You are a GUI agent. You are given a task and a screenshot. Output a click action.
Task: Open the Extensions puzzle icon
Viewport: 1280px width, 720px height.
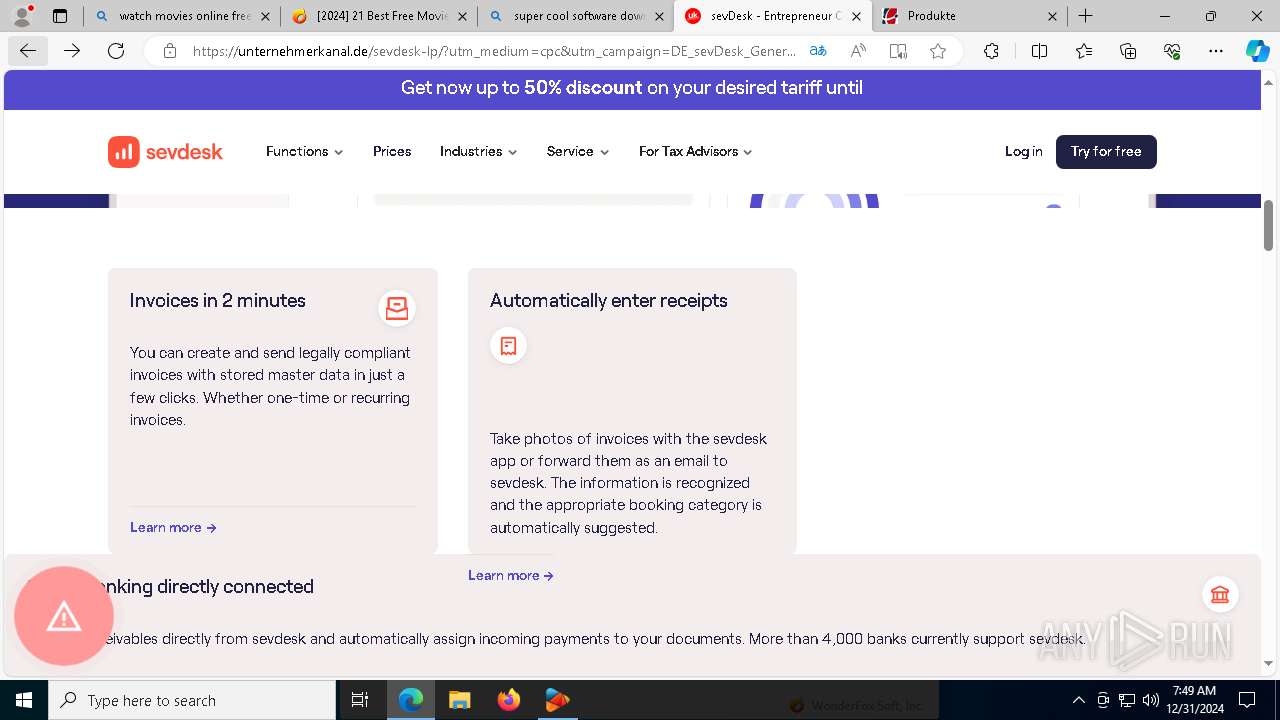991,51
